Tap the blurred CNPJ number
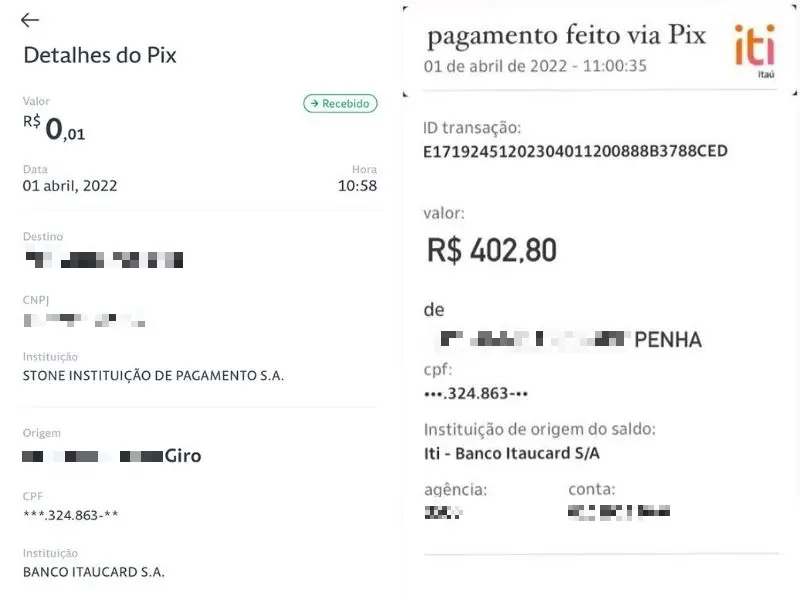 coord(84,320)
